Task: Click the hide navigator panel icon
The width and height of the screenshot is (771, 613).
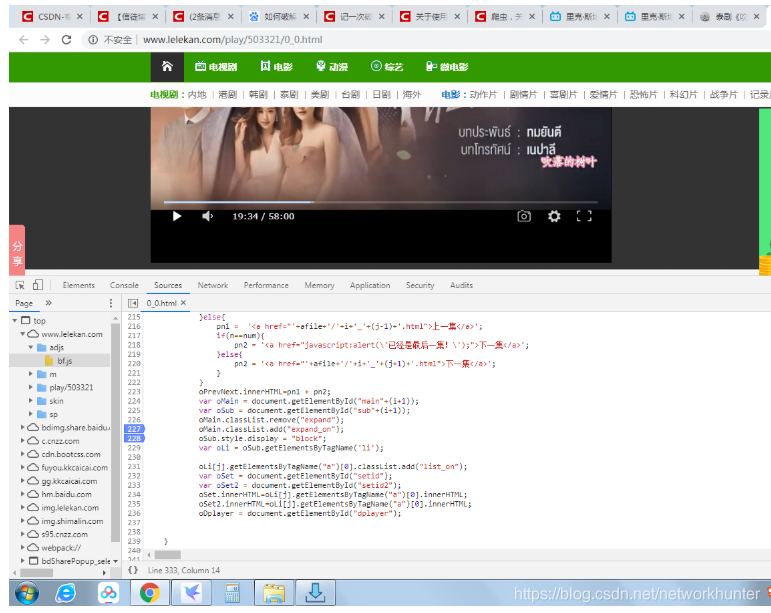Action: [133, 303]
